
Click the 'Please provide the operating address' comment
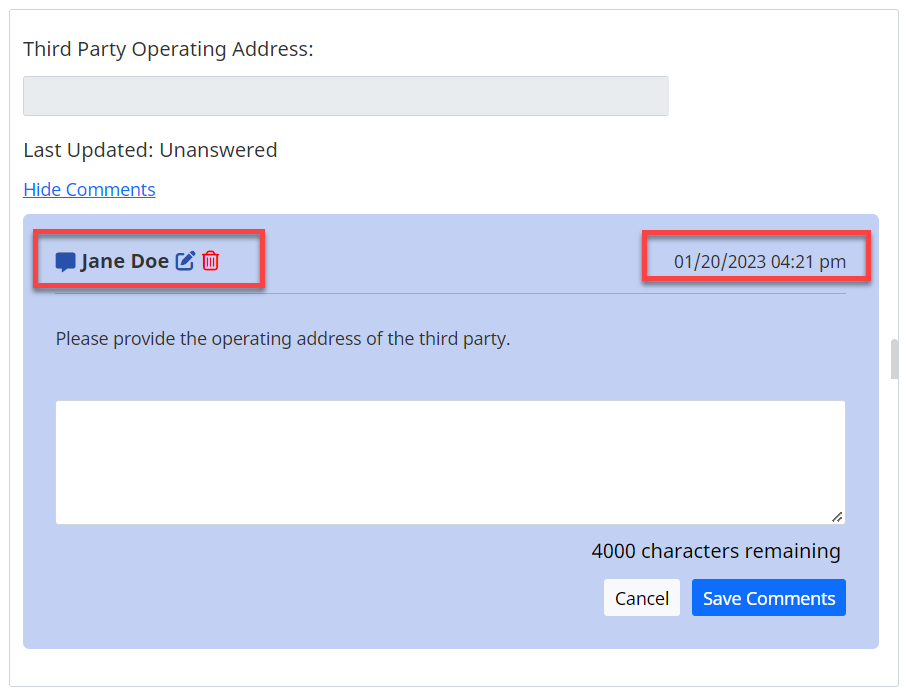(283, 338)
